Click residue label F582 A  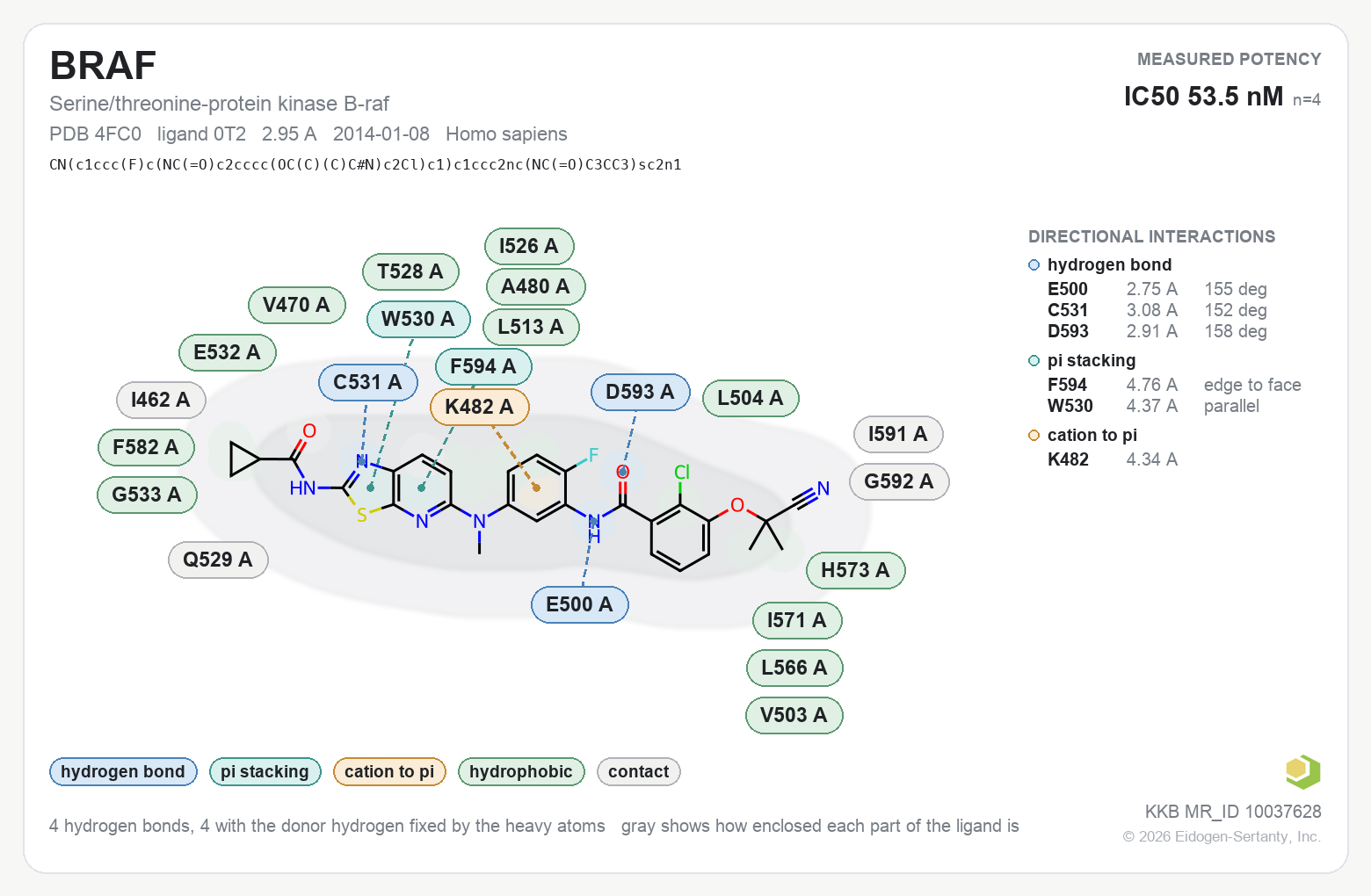(x=146, y=447)
